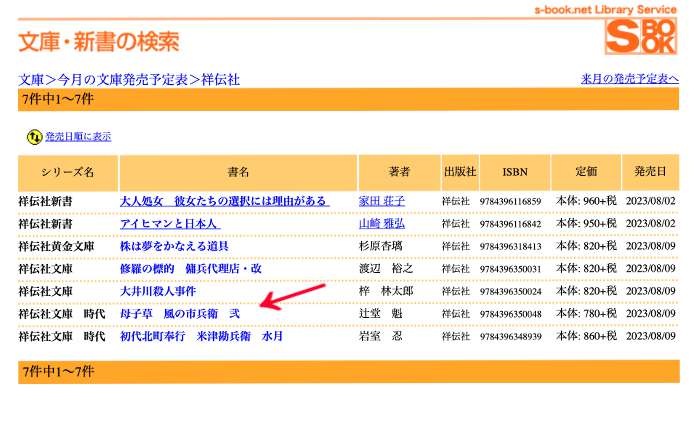Open the book アイヒマンと日本人

coord(169,224)
